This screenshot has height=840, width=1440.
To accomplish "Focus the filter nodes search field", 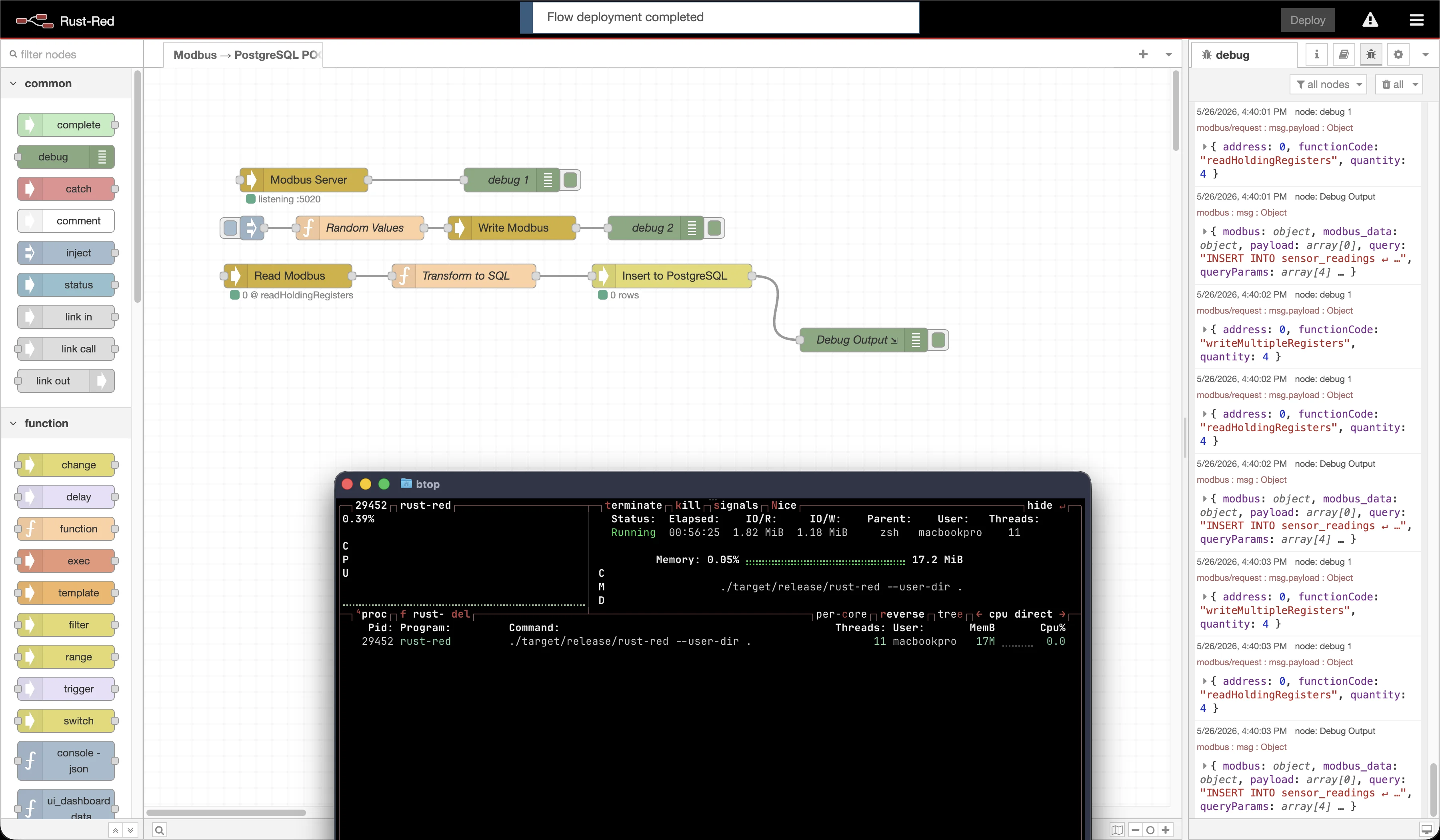I will [x=72, y=54].
